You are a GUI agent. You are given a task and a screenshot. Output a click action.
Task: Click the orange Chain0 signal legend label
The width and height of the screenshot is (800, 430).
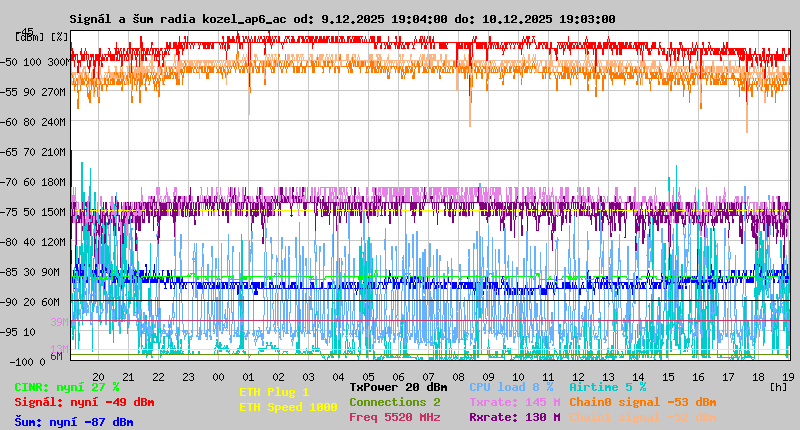[x=642, y=402]
